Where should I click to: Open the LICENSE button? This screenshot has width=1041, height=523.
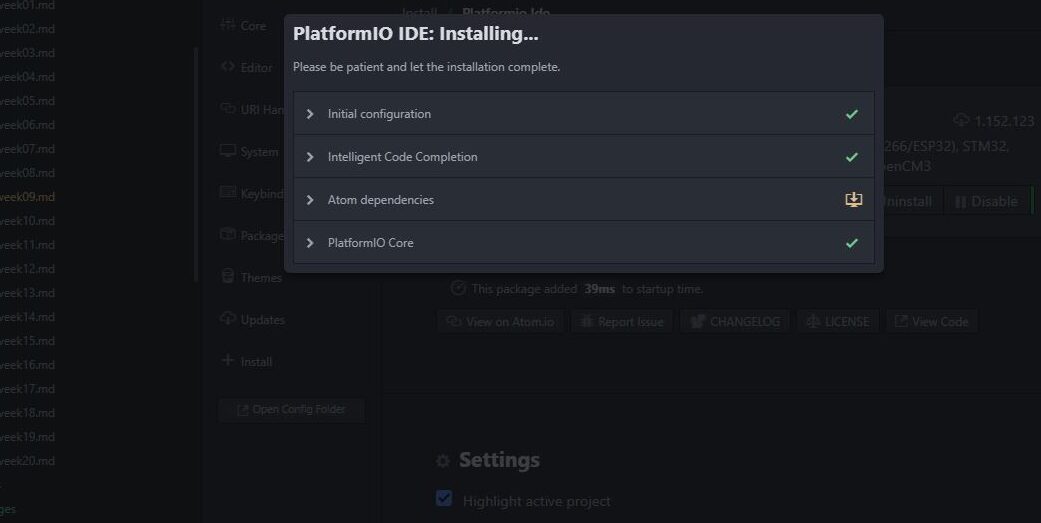pos(838,322)
